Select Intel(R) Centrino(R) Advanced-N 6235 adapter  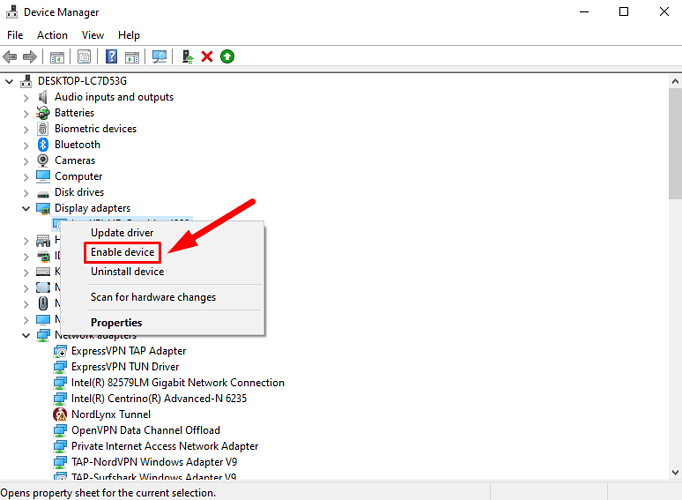[x=158, y=398]
